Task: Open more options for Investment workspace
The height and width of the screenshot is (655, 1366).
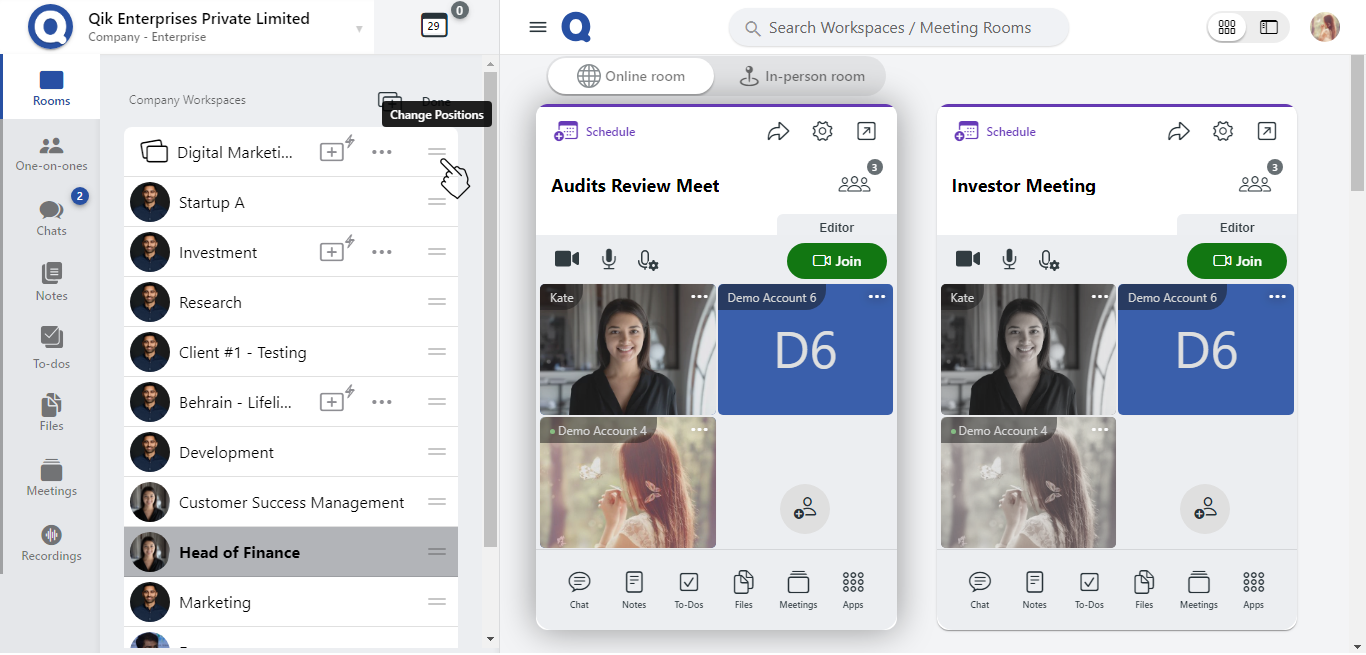Action: coord(381,252)
